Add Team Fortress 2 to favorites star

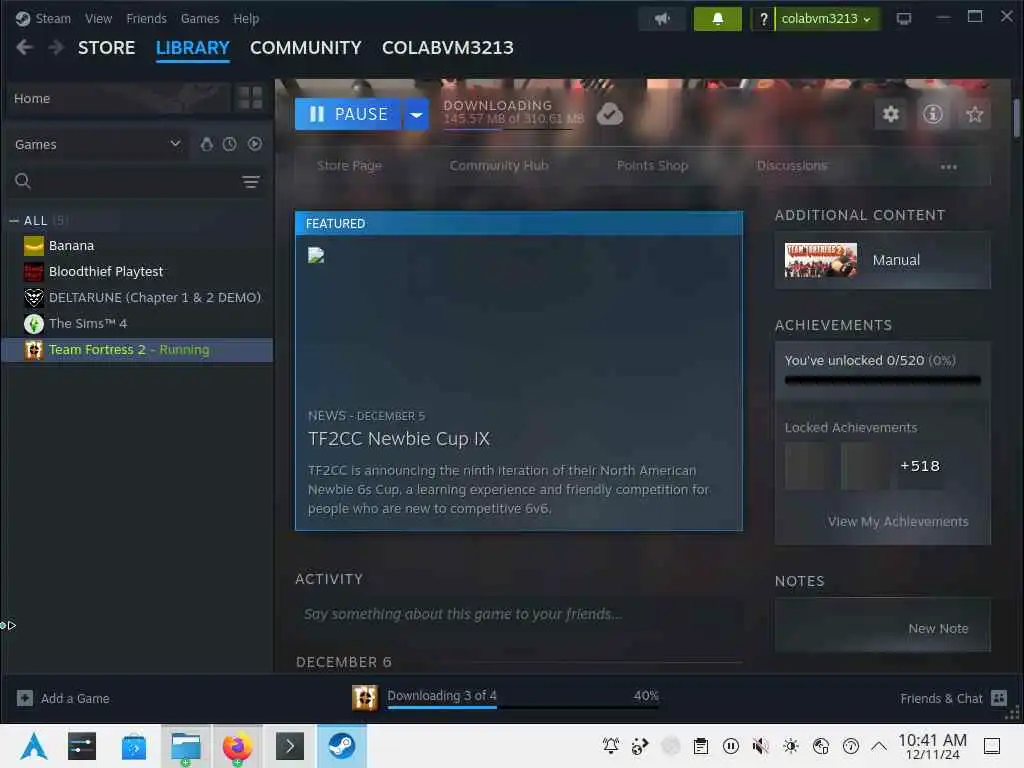coord(974,114)
